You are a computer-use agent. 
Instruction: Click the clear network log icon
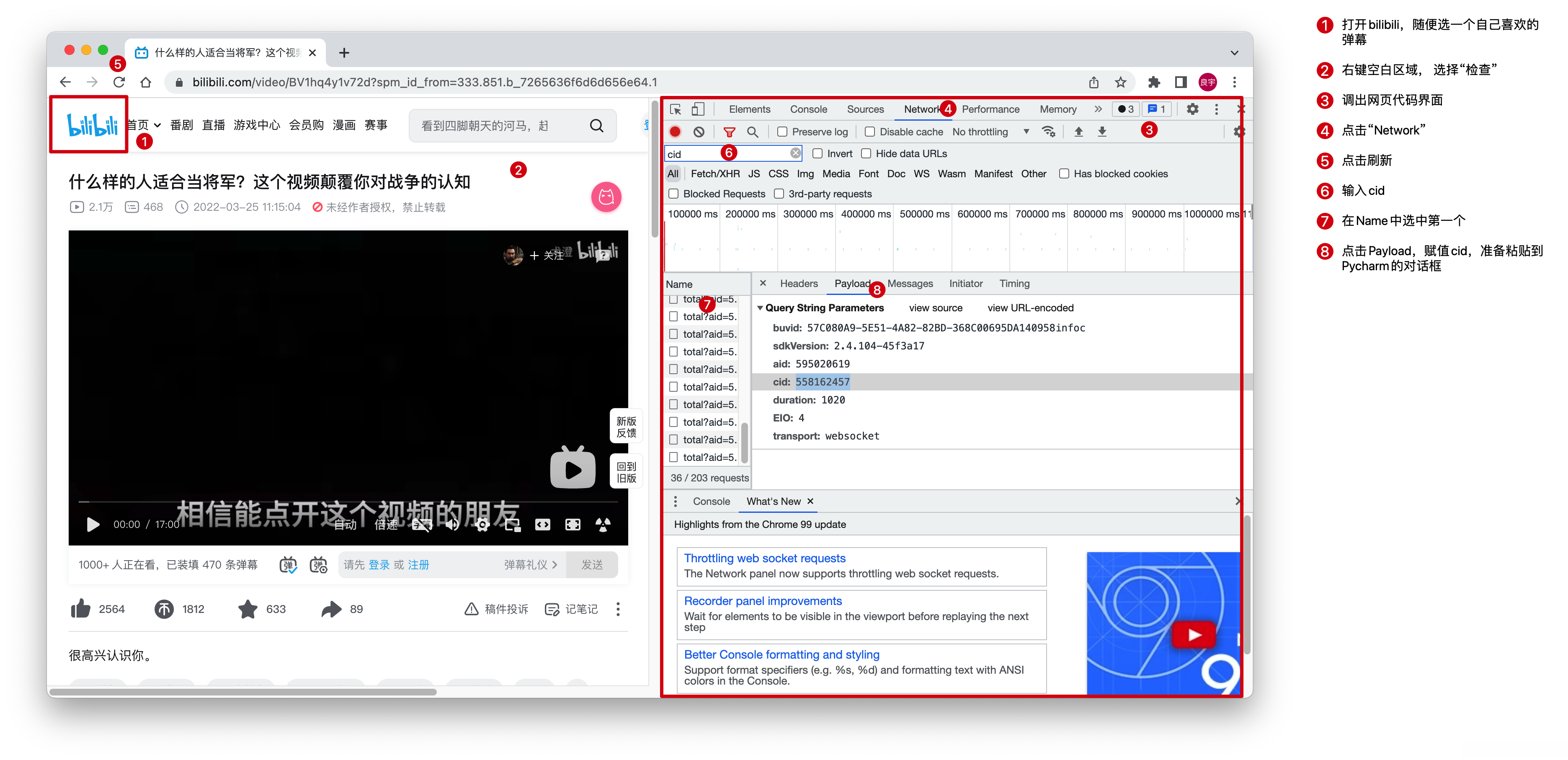[x=699, y=132]
